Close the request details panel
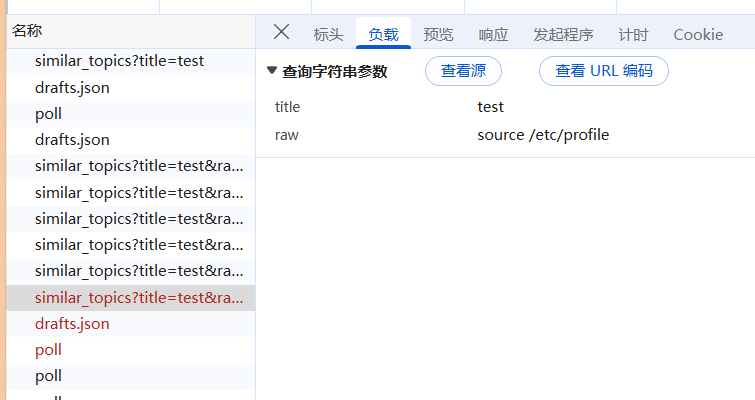The height and width of the screenshot is (400, 755). point(281,33)
